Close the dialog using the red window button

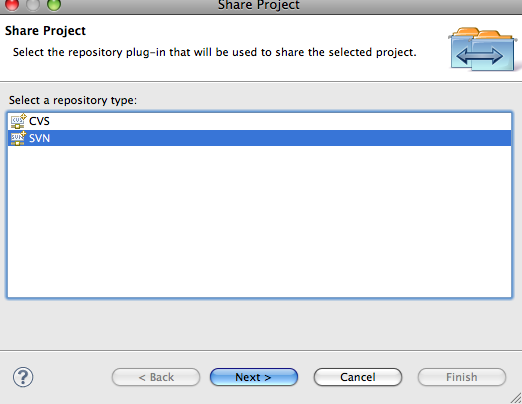12,4
